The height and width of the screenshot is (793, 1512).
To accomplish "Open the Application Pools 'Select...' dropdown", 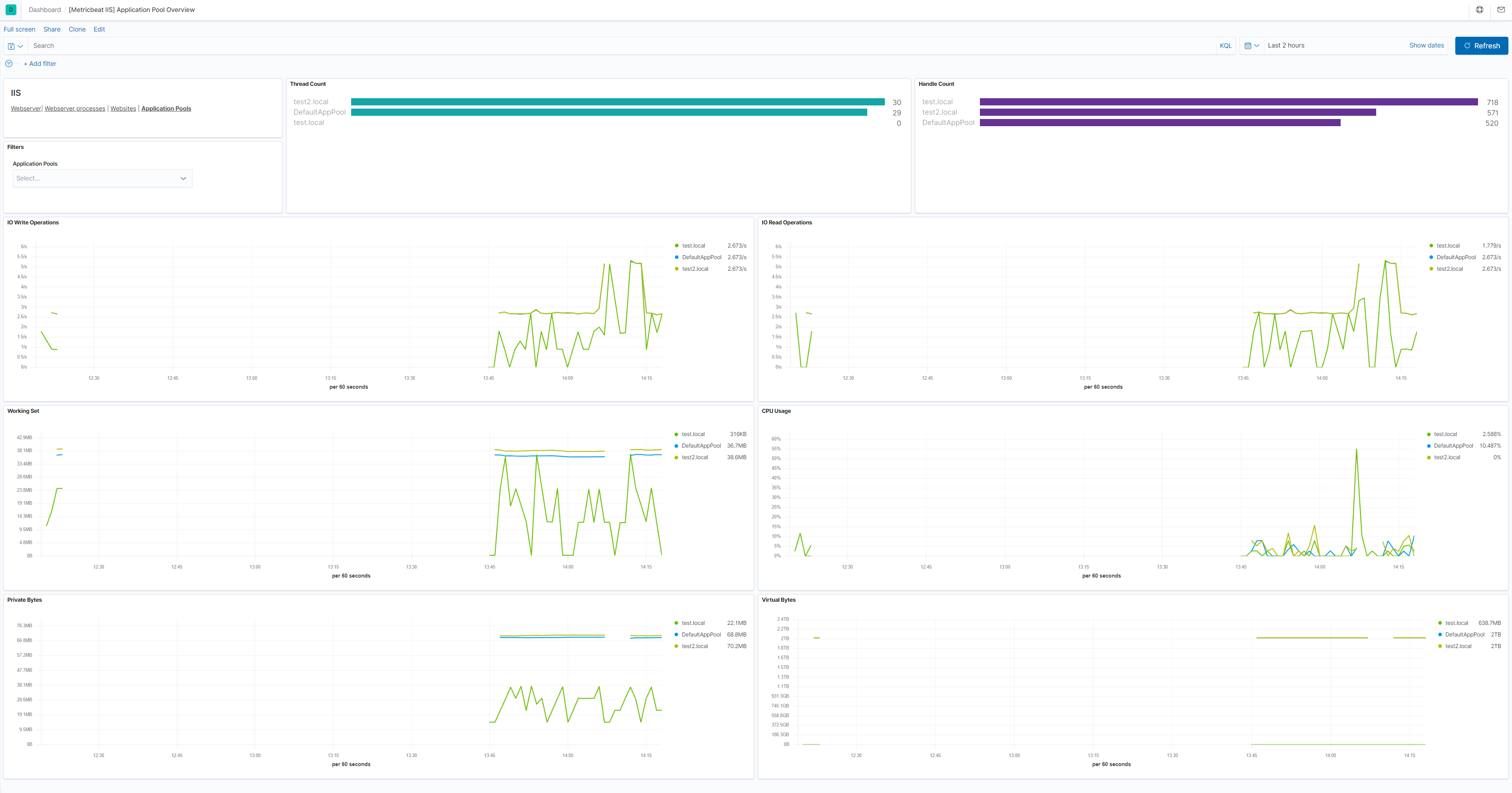I will click(x=102, y=178).
